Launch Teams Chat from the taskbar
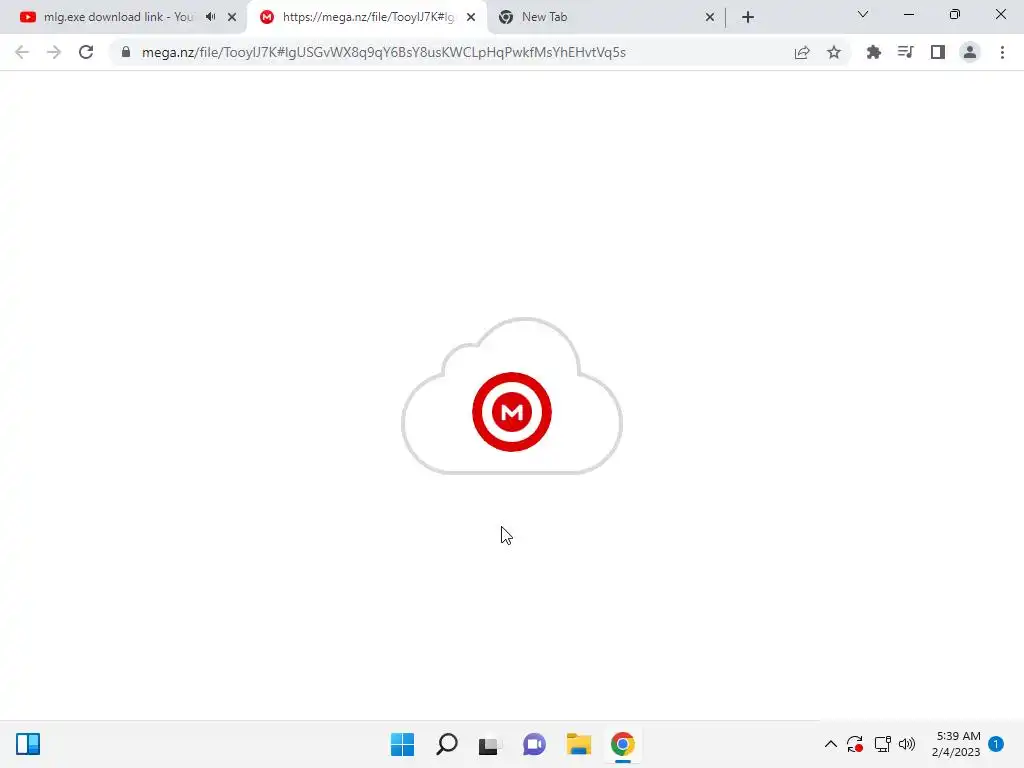The image size is (1024, 768). [x=534, y=744]
